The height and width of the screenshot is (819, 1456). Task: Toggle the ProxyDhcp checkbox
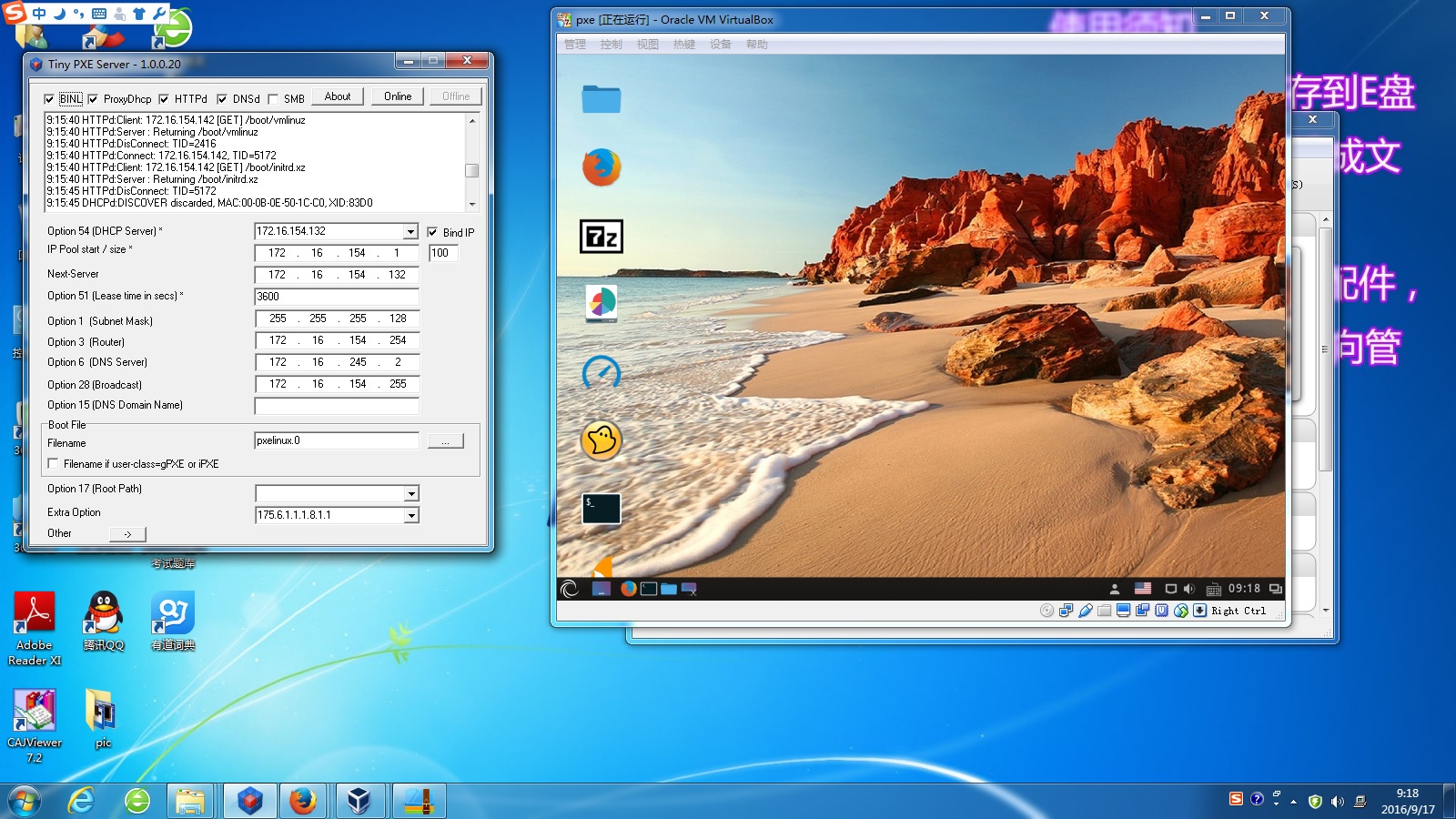[x=93, y=99]
